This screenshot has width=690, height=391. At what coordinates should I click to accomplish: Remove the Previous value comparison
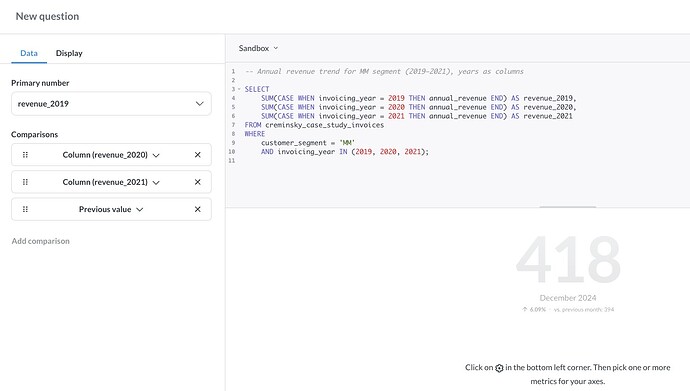click(x=198, y=209)
